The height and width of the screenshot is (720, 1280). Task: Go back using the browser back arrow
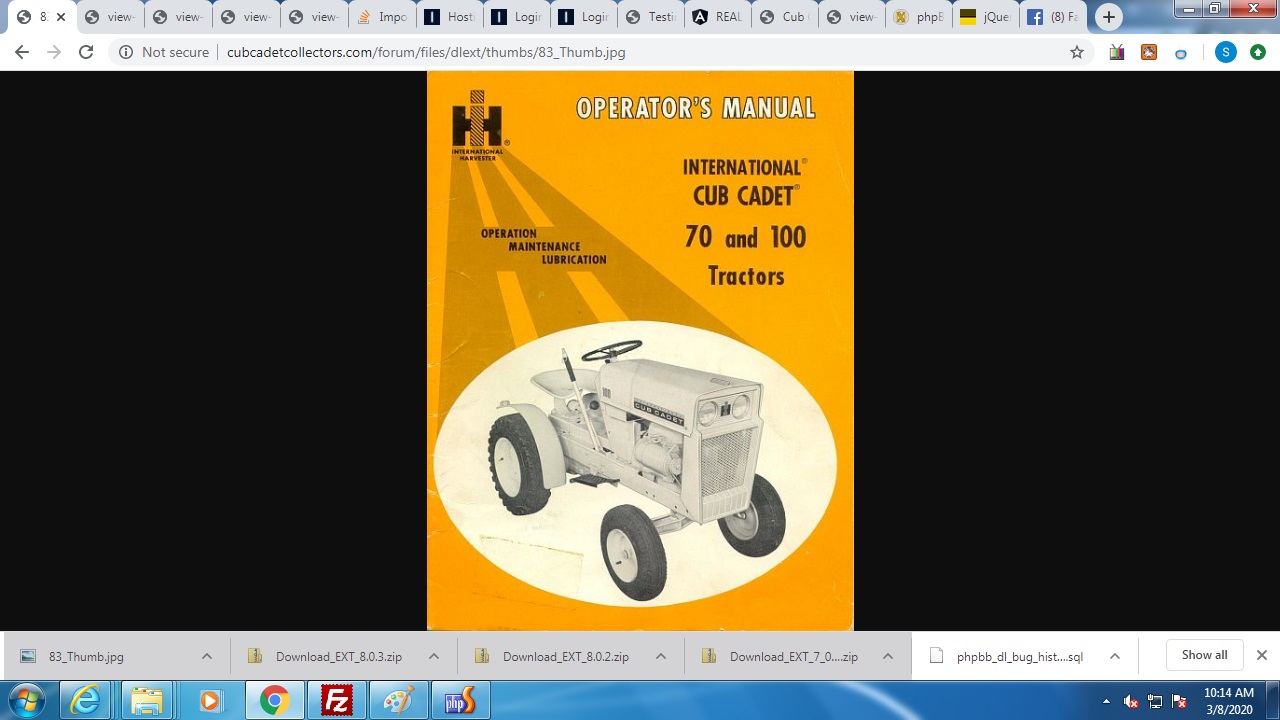coord(22,52)
